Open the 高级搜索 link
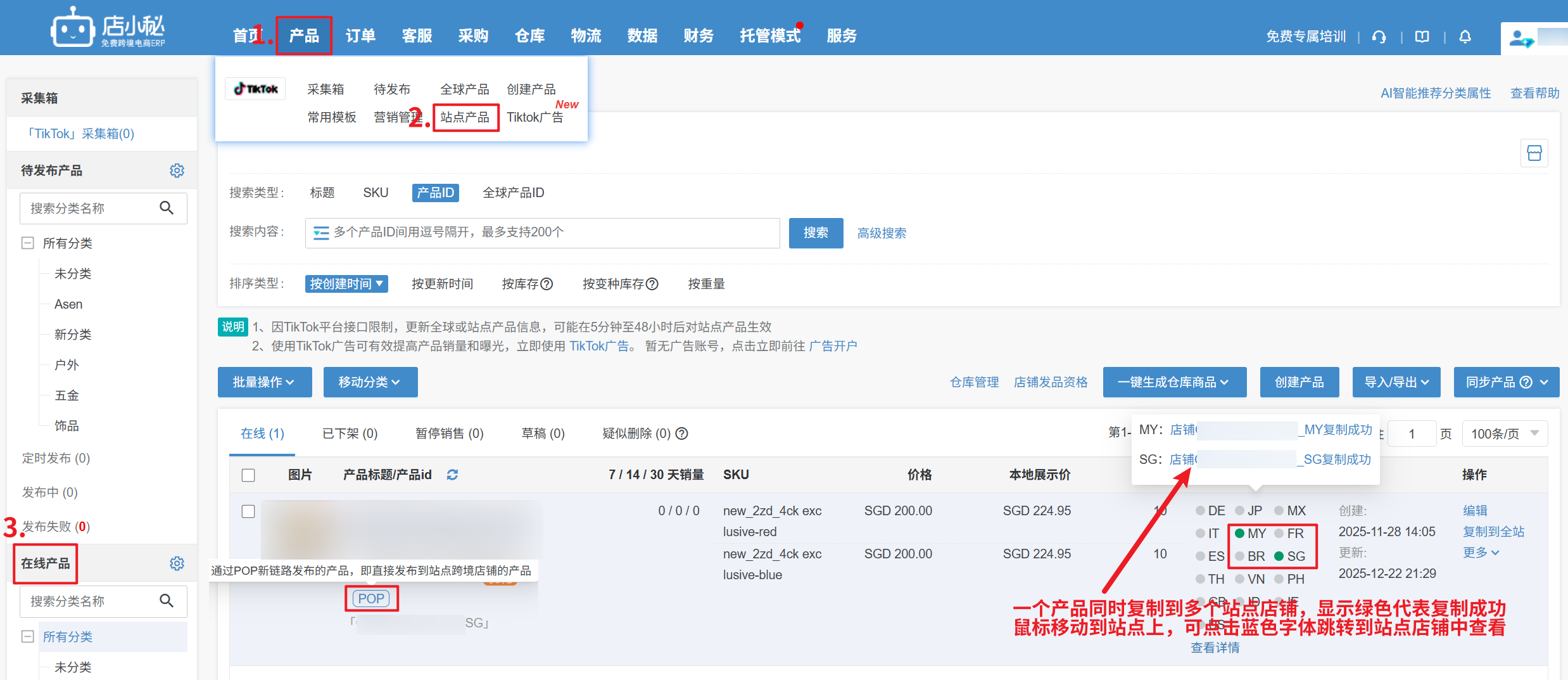This screenshot has width=1568, height=680. (881, 233)
